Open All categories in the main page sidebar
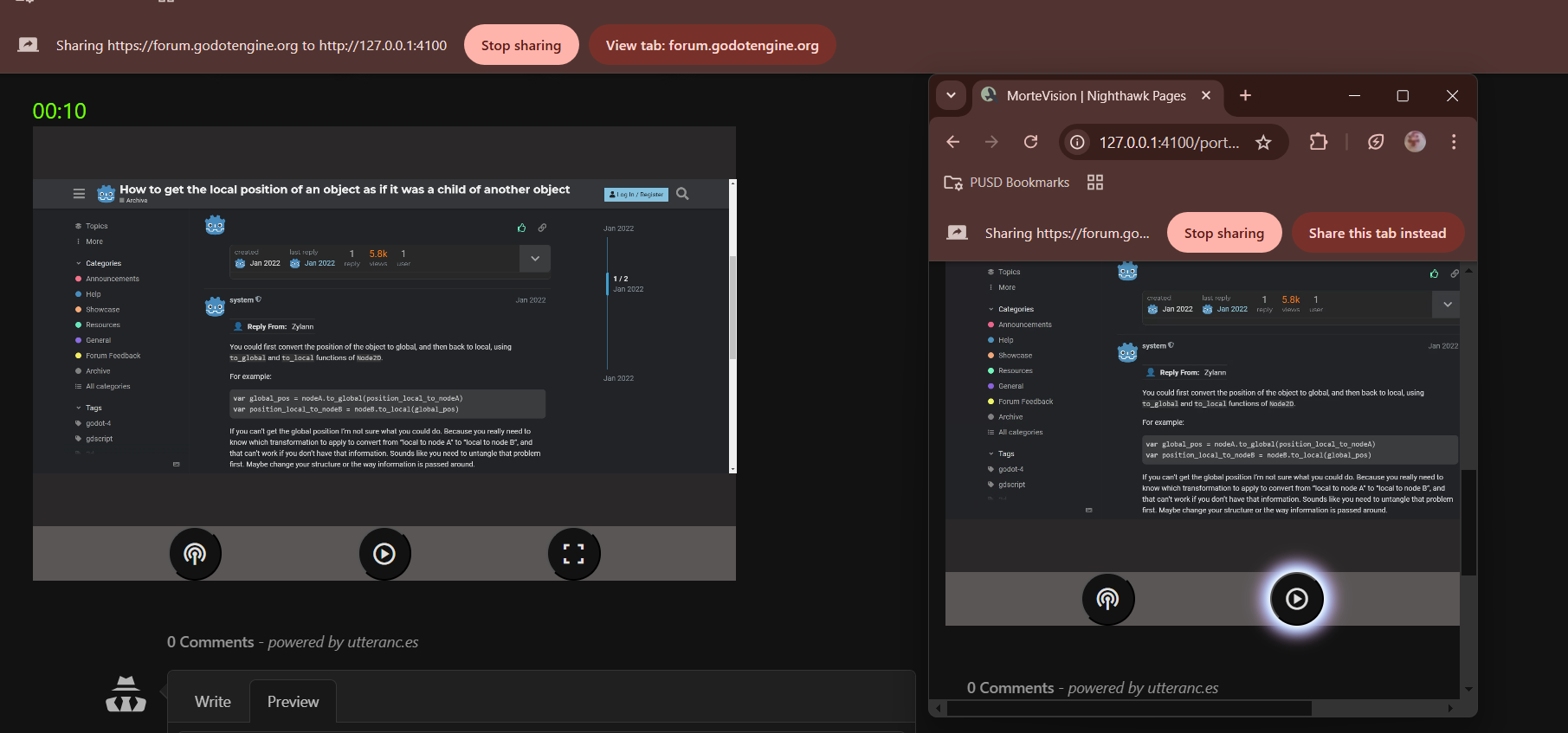Image resolution: width=1568 pixels, height=733 pixels. point(103,387)
